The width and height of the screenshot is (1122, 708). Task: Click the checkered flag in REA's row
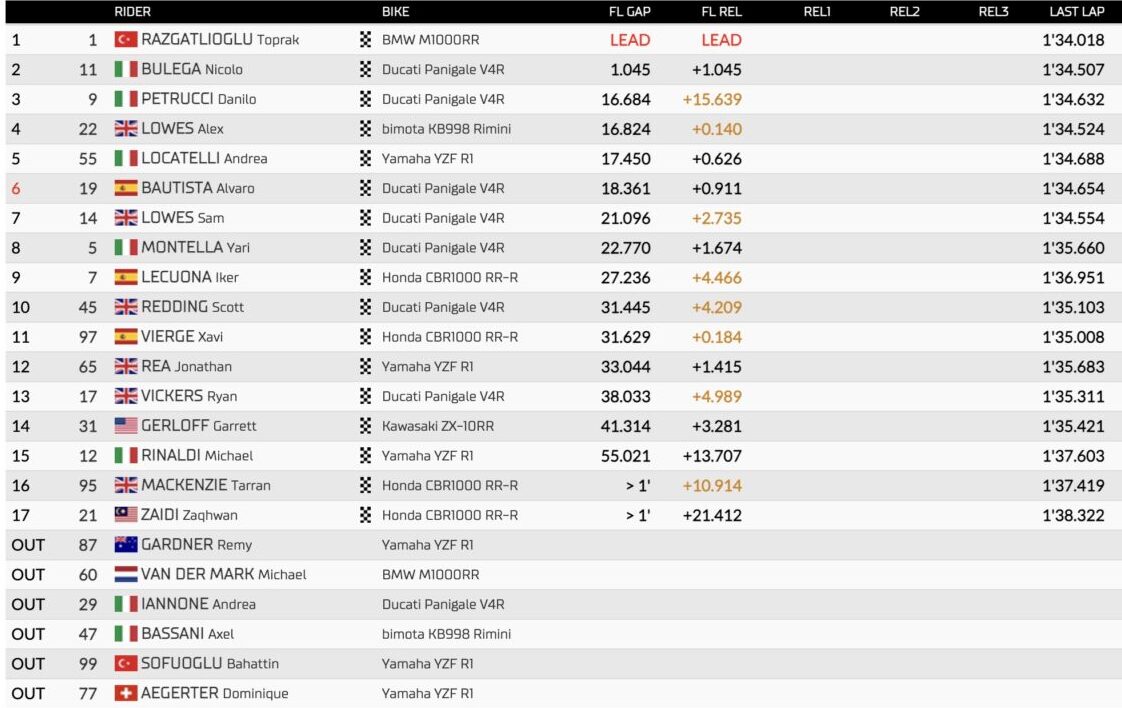366,367
